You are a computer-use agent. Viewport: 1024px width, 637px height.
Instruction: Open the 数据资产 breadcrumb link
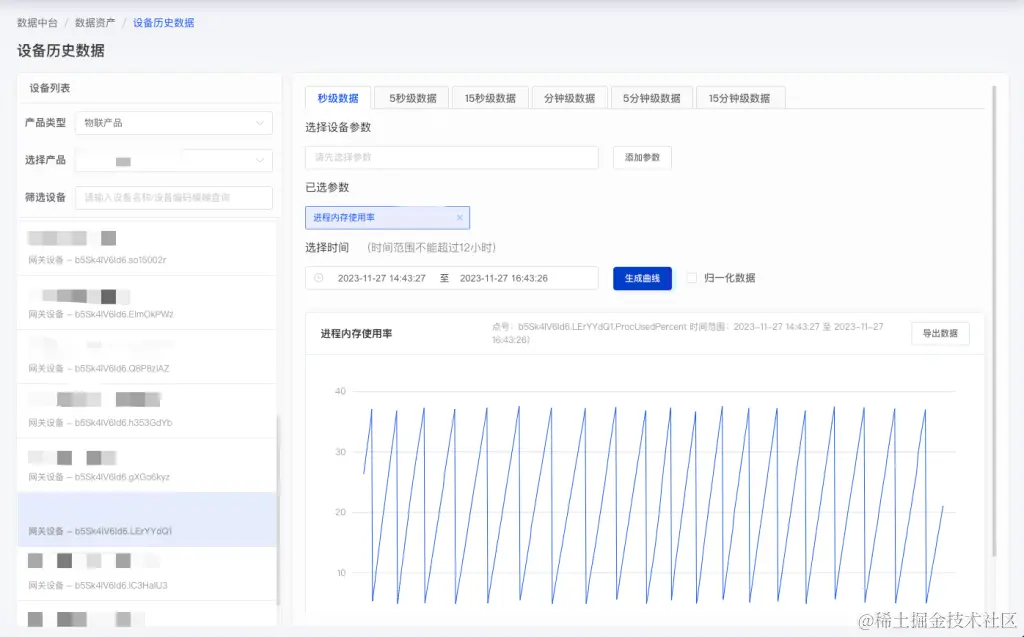point(96,22)
